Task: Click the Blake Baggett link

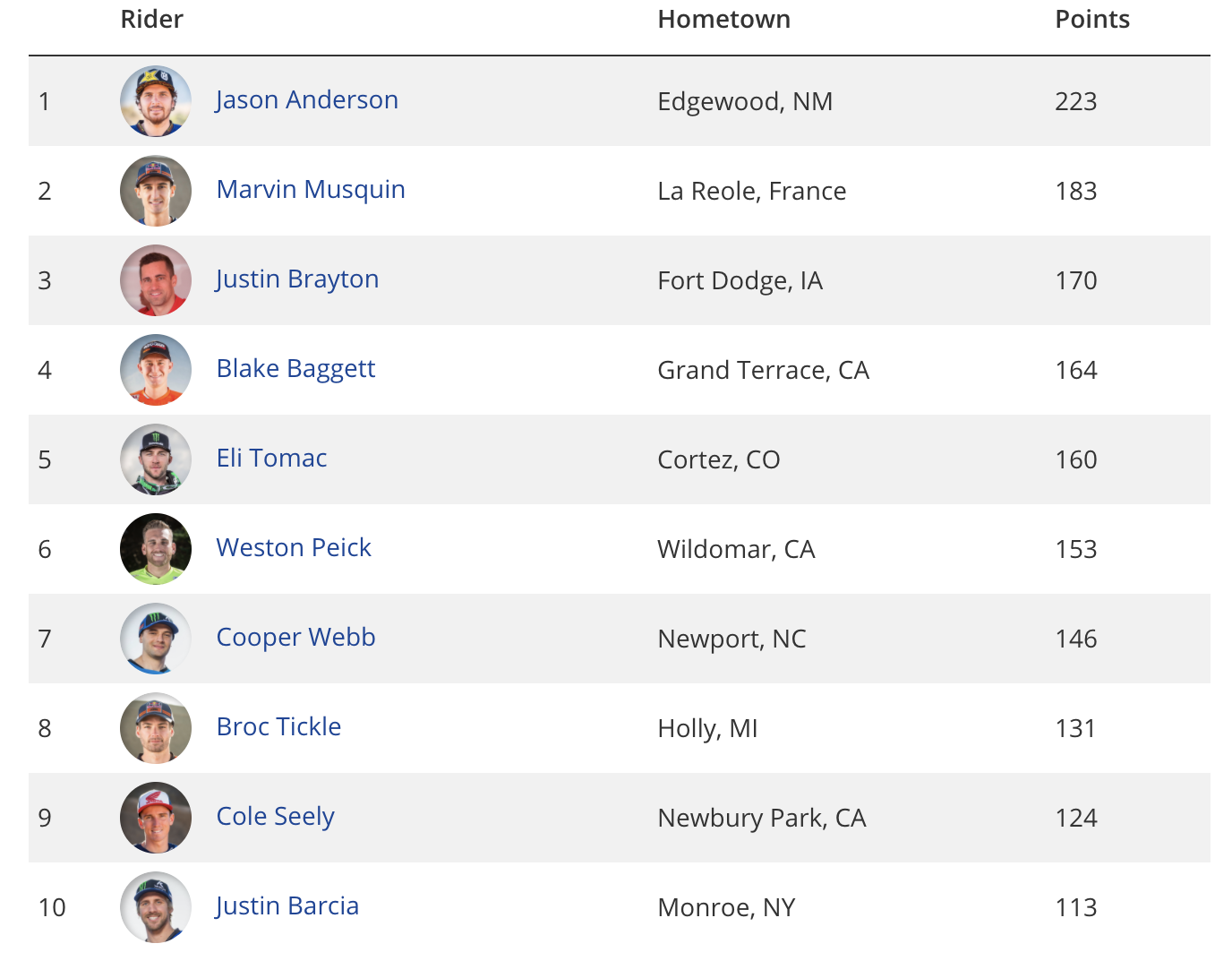Action: (295, 369)
